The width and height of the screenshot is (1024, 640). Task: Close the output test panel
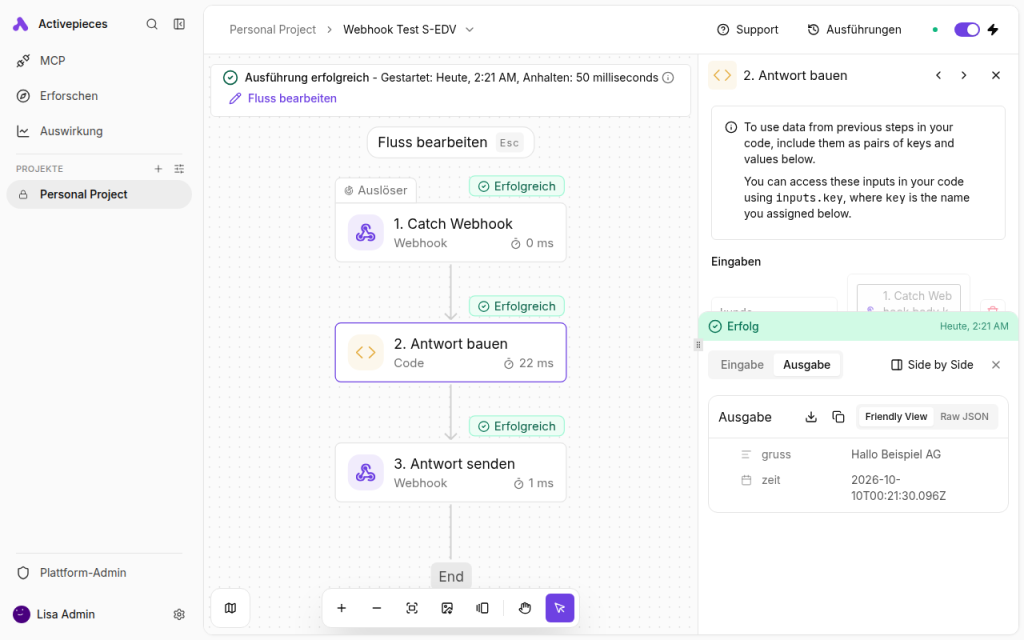point(996,365)
